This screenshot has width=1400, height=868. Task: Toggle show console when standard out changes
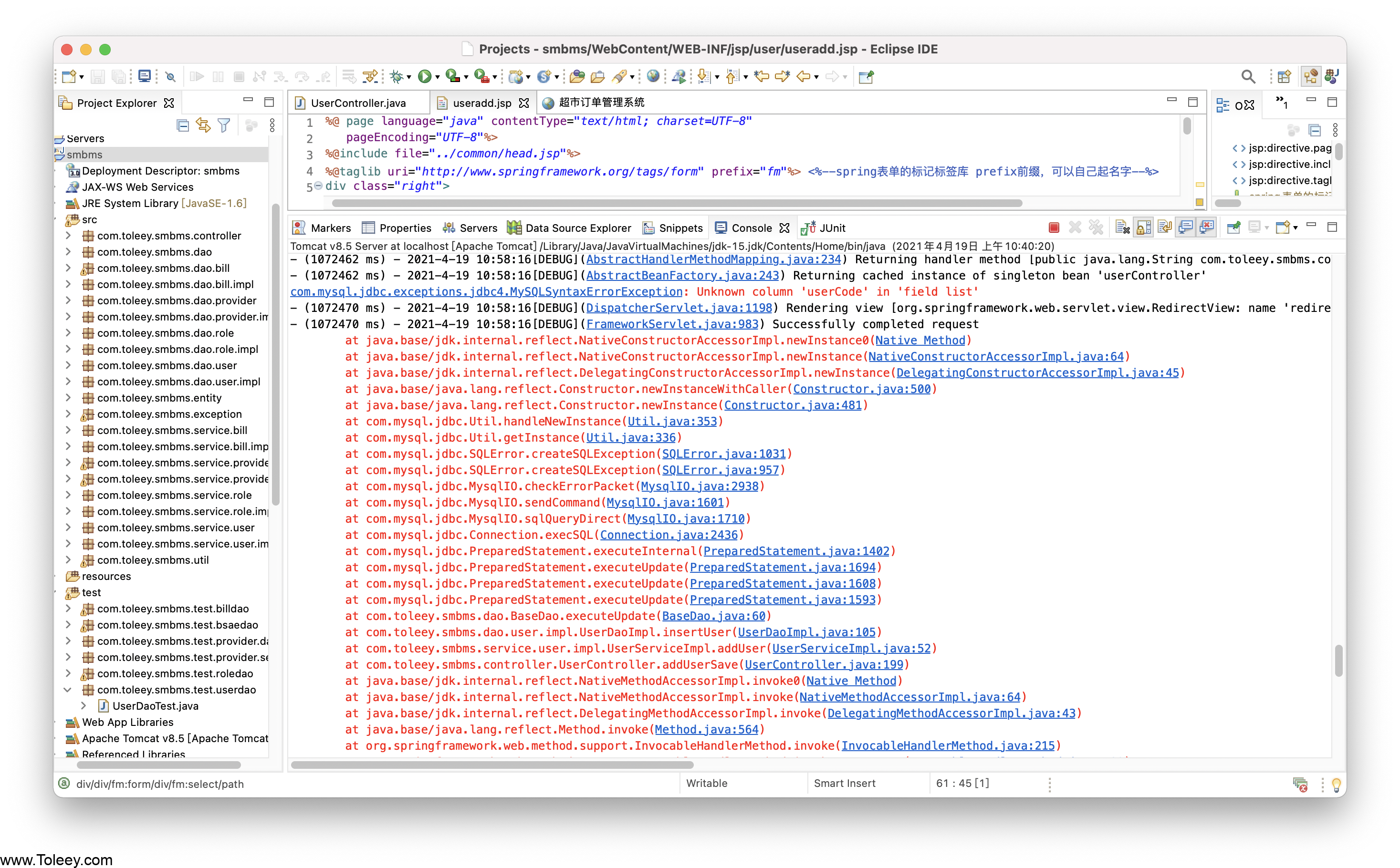1186,228
